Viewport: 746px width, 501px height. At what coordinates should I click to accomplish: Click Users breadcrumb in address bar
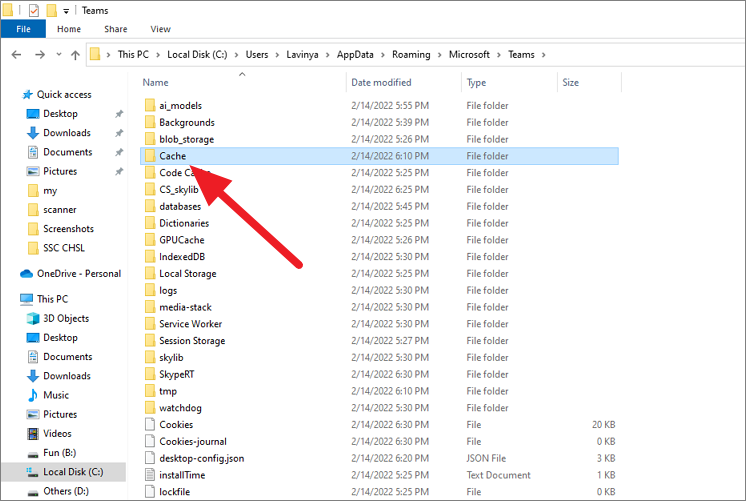click(257, 55)
